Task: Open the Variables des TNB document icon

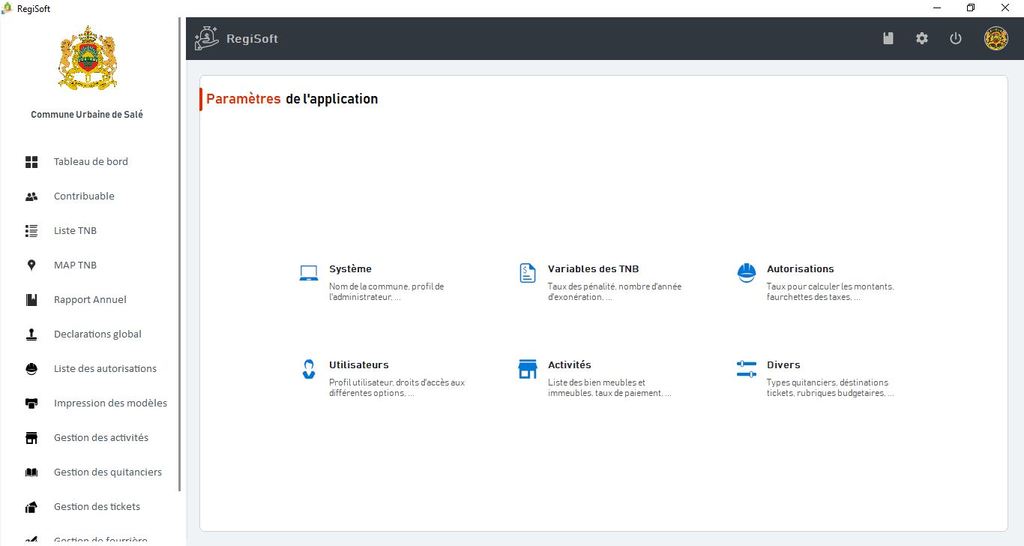Action: click(x=527, y=273)
